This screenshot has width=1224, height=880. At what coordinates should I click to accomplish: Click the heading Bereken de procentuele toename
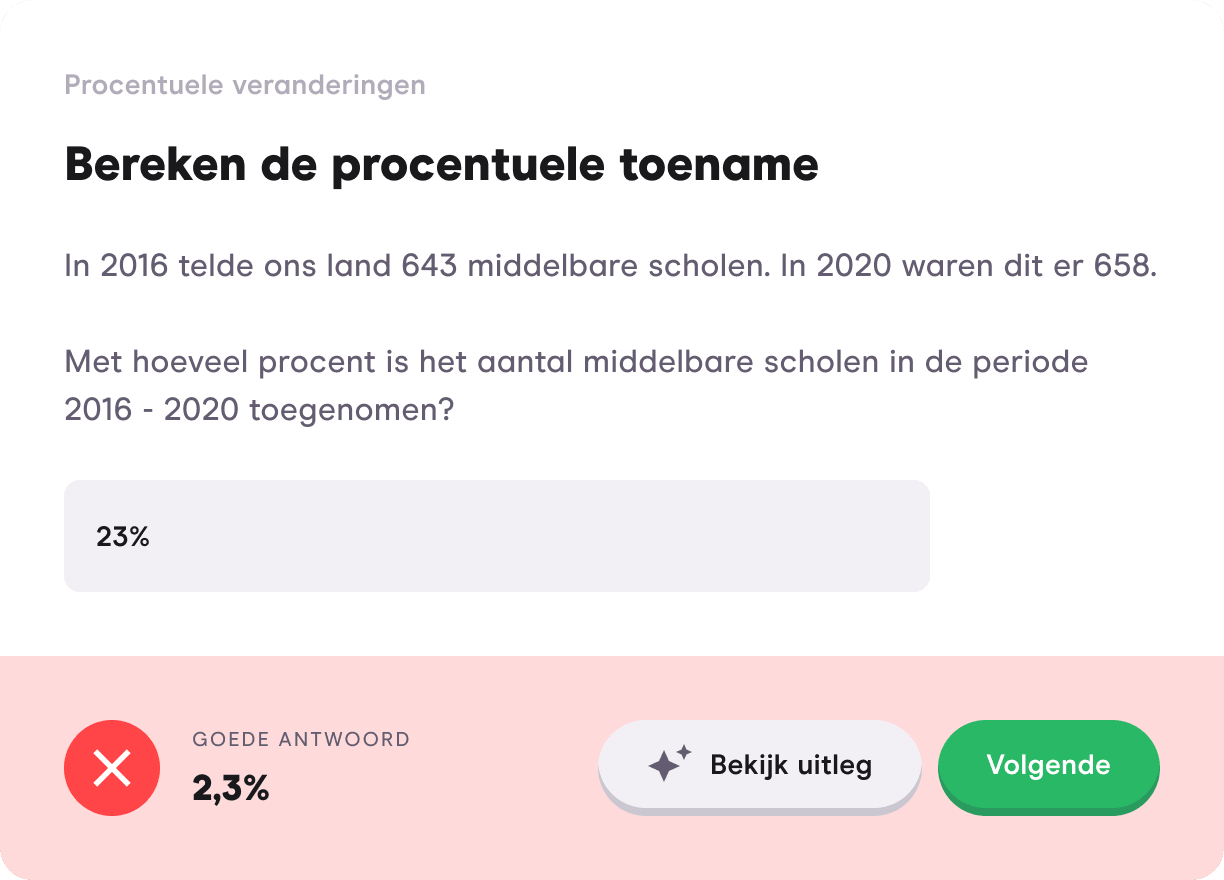(x=441, y=165)
